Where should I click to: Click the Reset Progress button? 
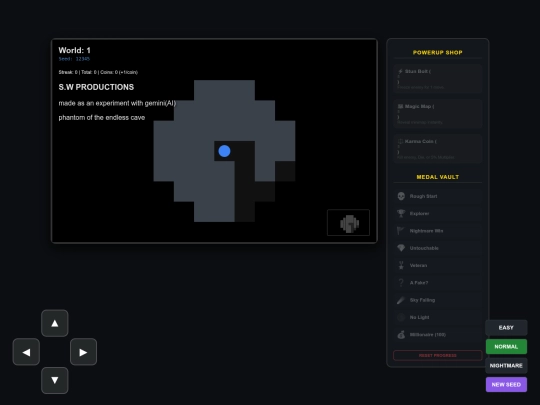point(437,355)
